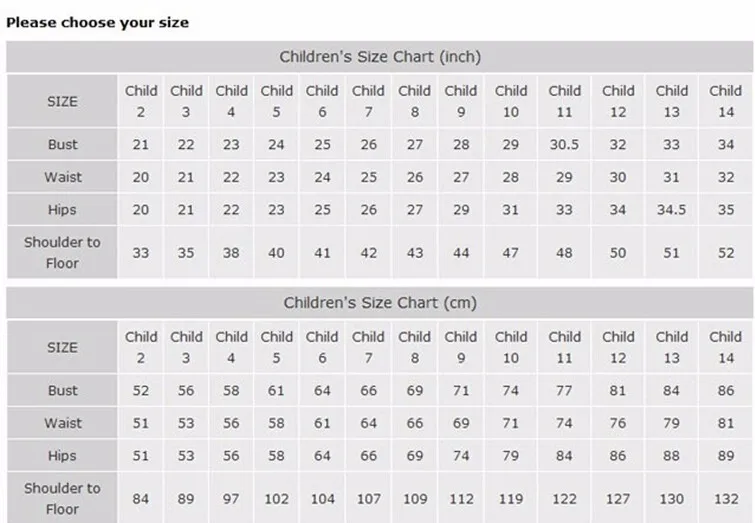This screenshot has height=523, width=755.
Task: Click the 'Please choose your size' heading
Action: point(97,23)
